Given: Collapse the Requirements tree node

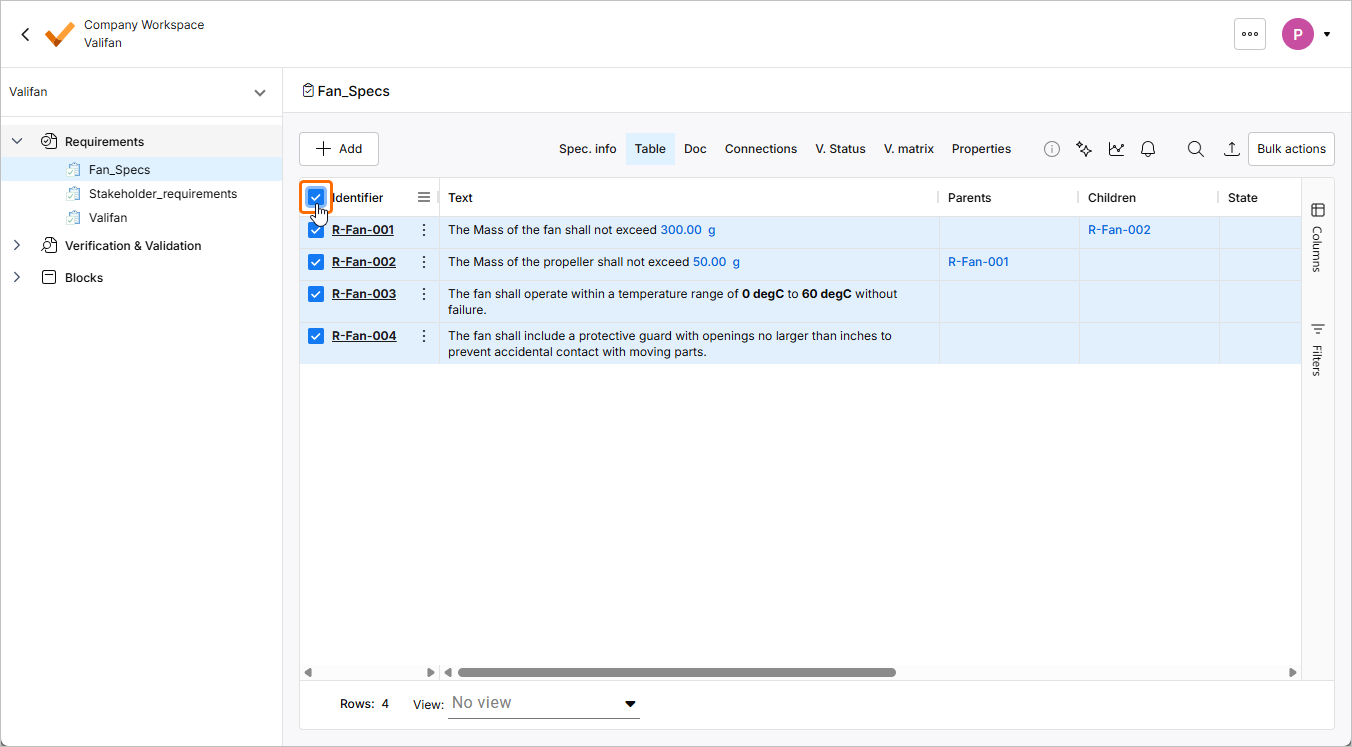Looking at the screenshot, I should pos(17,142).
